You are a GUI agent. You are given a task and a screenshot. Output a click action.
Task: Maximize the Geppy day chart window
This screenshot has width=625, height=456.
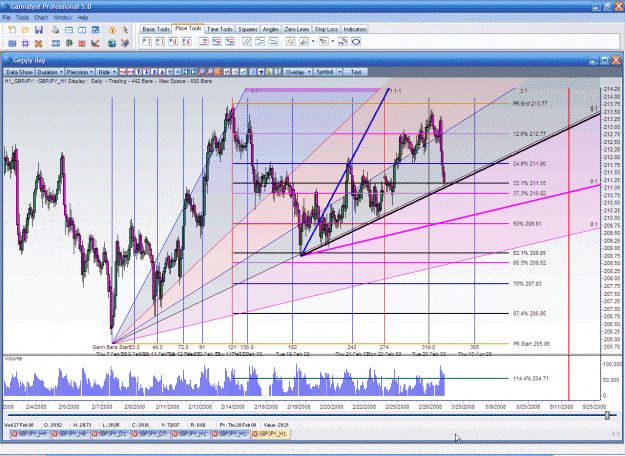tap(605, 60)
